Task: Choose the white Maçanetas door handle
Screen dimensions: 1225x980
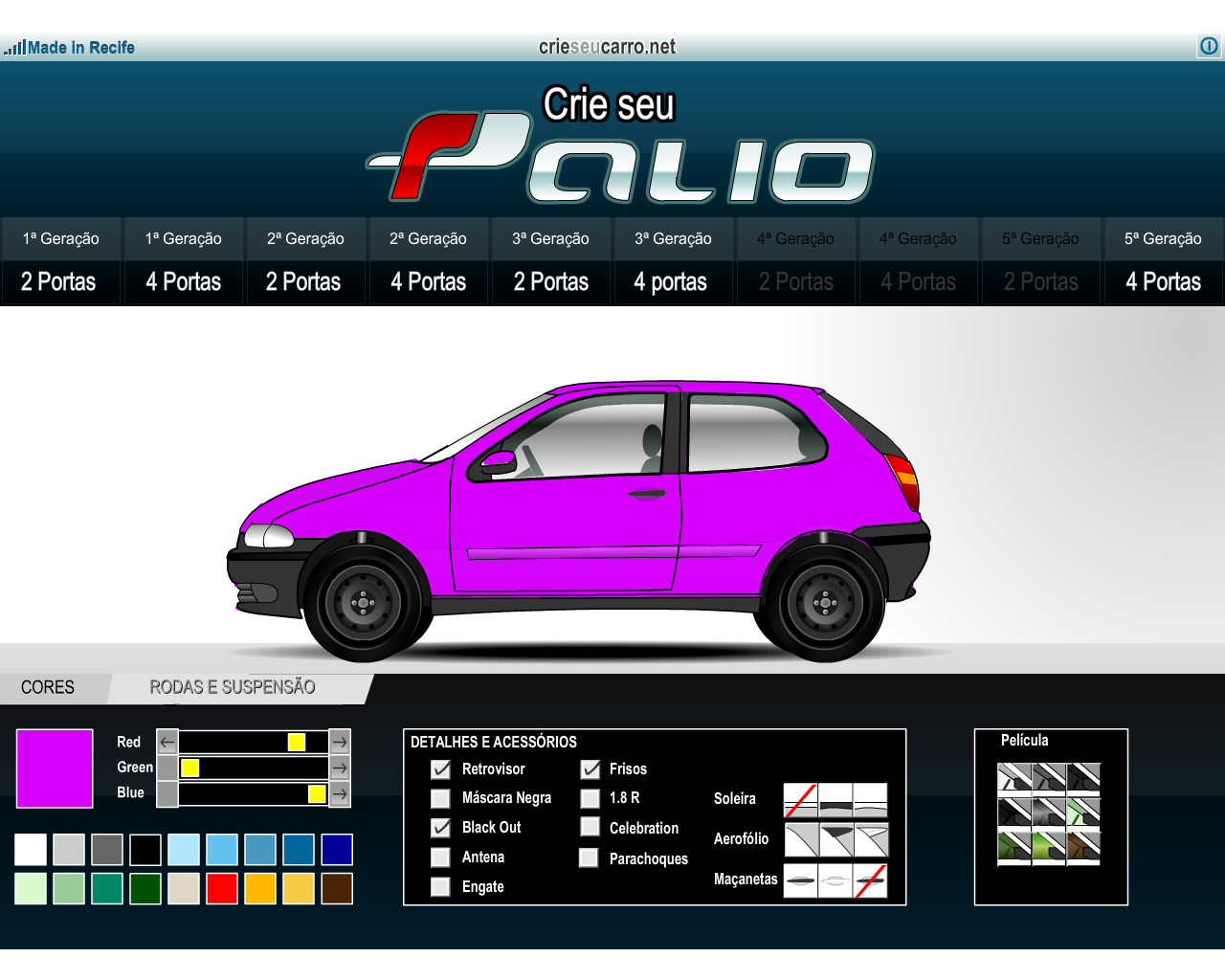Action: pyautogui.click(x=835, y=880)
